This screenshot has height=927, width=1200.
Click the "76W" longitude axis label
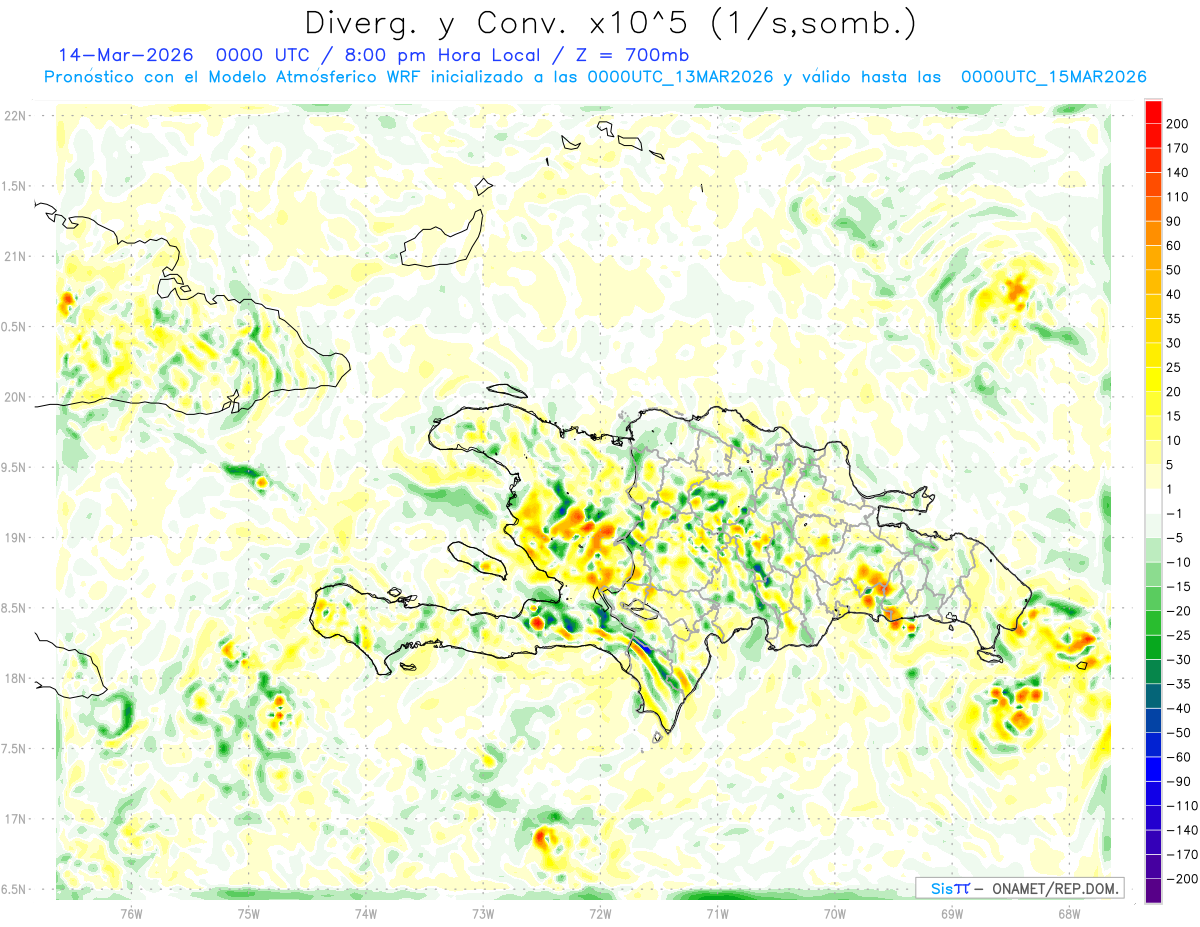coord(132,914)
